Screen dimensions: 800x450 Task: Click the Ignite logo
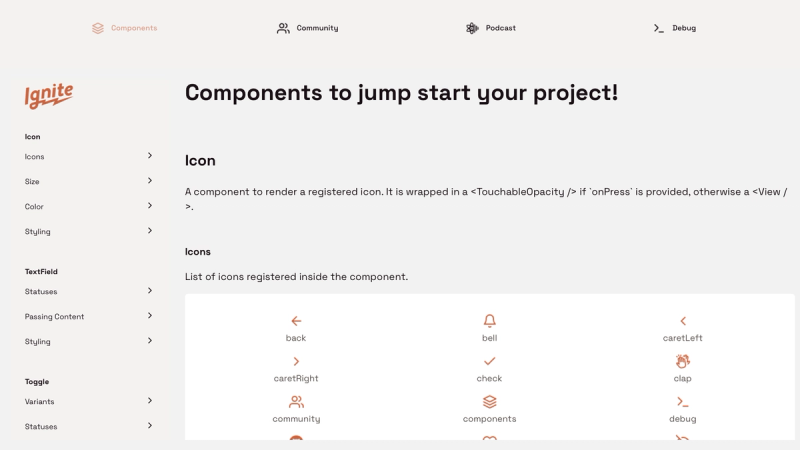coord(49,95)
